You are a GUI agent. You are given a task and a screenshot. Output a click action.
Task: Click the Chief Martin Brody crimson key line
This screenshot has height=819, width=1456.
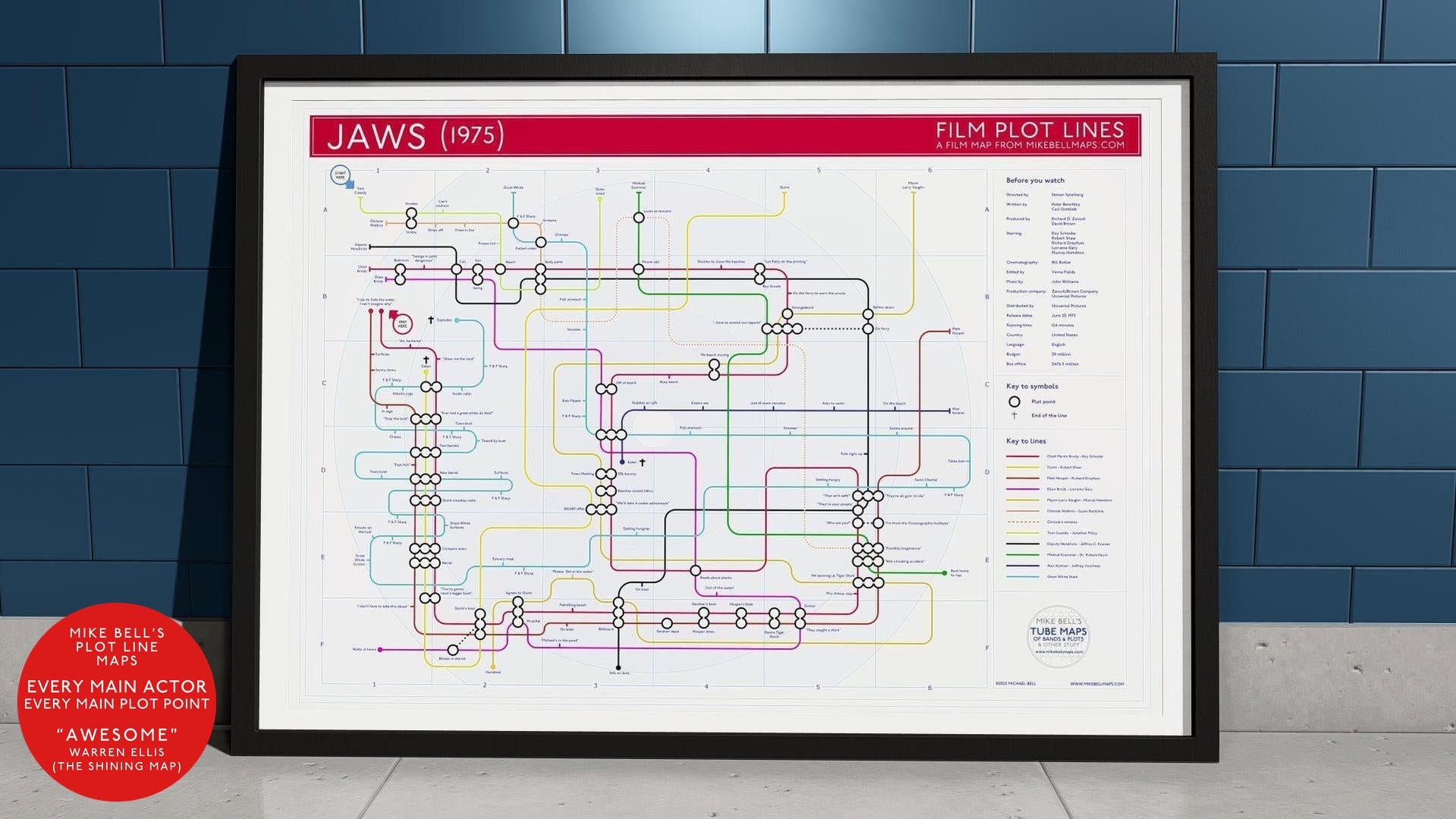(x=1022, y=457)
